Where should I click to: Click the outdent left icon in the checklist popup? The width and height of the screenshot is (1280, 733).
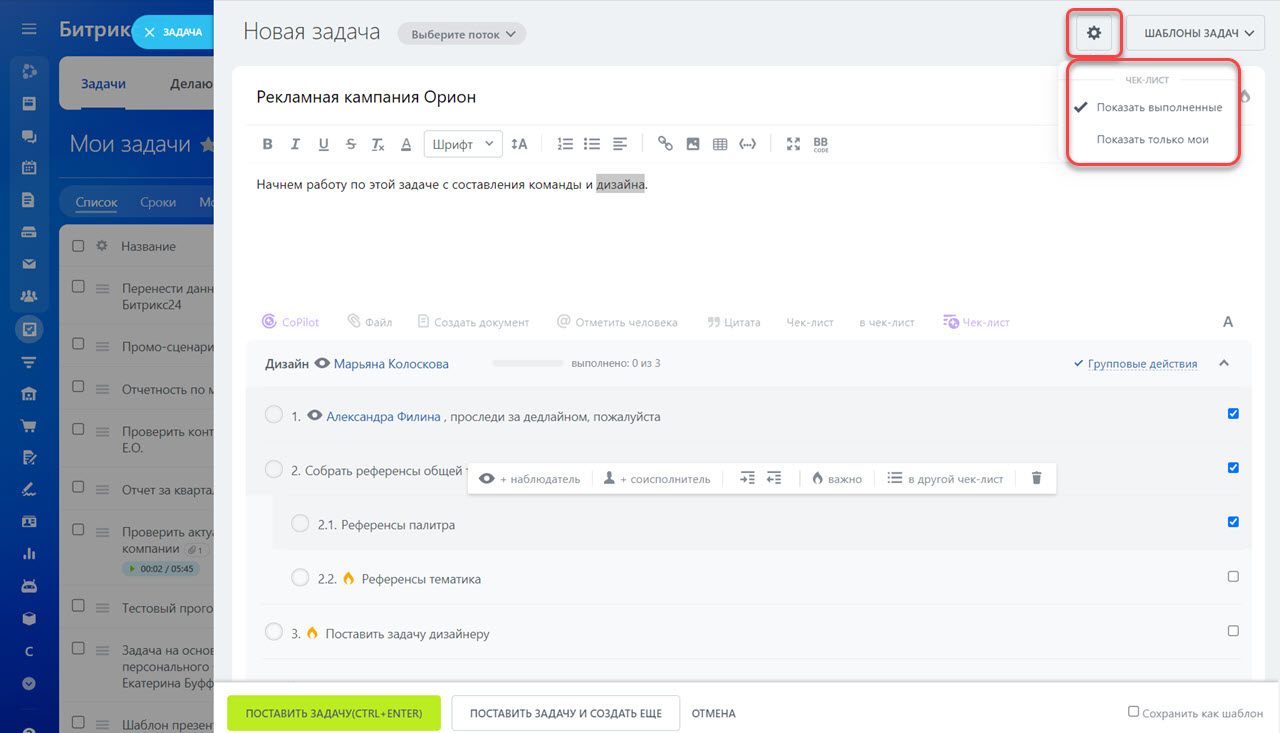coord(774,479)
